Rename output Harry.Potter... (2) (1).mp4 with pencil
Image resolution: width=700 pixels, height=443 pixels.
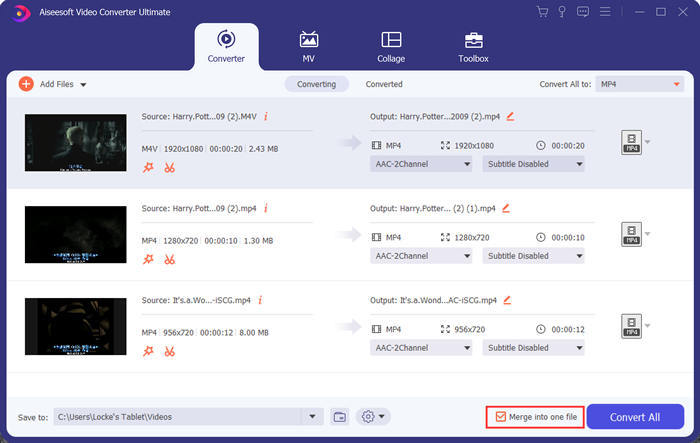506,208
